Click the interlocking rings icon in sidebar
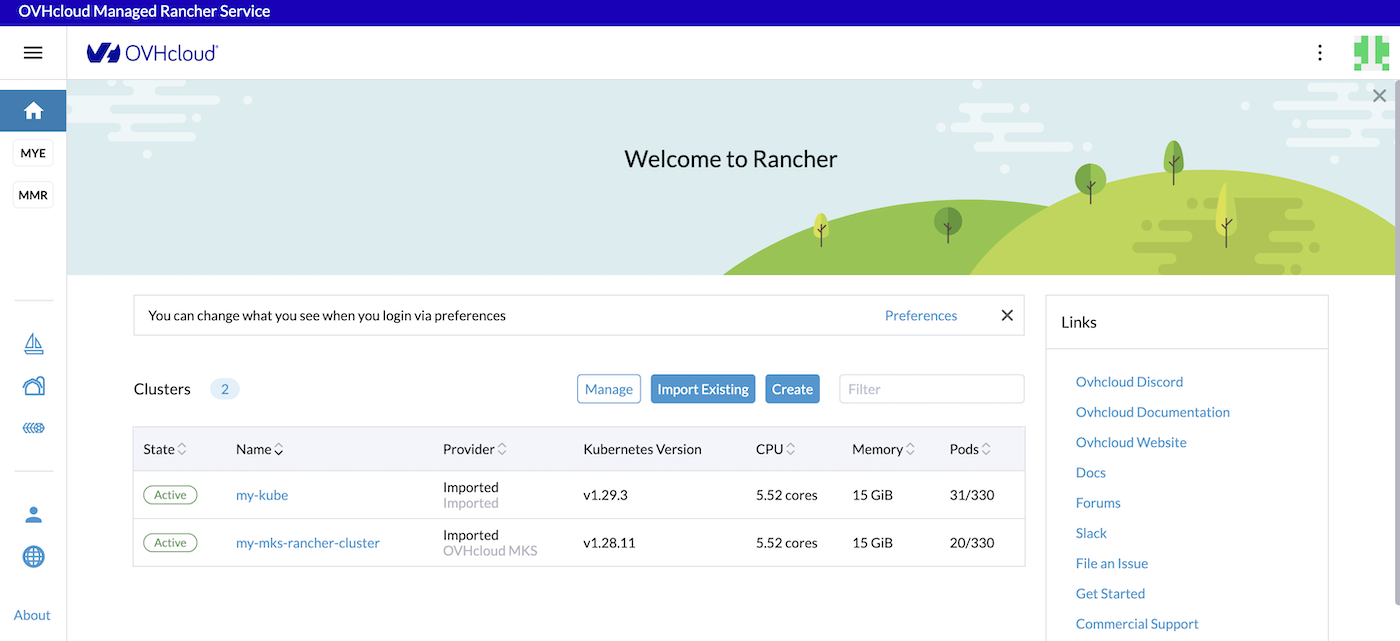This screenshot has width=1400, height=641. 33,427
